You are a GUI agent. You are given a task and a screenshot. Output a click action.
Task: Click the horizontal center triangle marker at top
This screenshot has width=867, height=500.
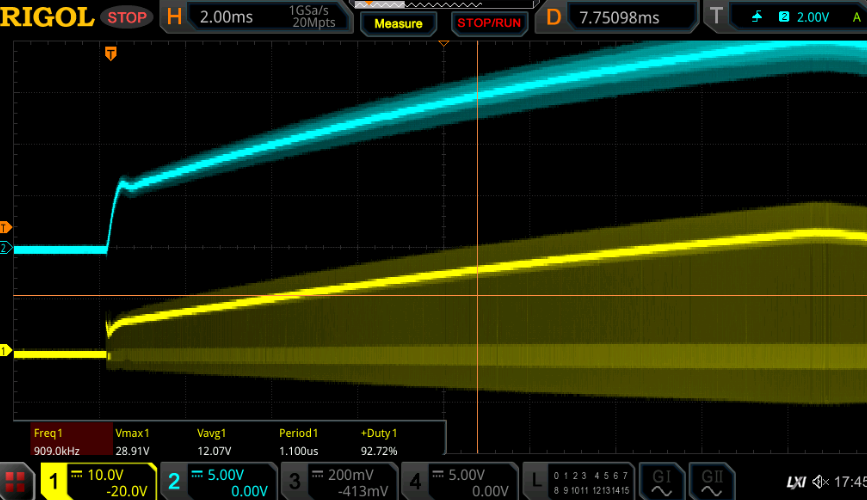pyautogui.click(x=443, y=43)
